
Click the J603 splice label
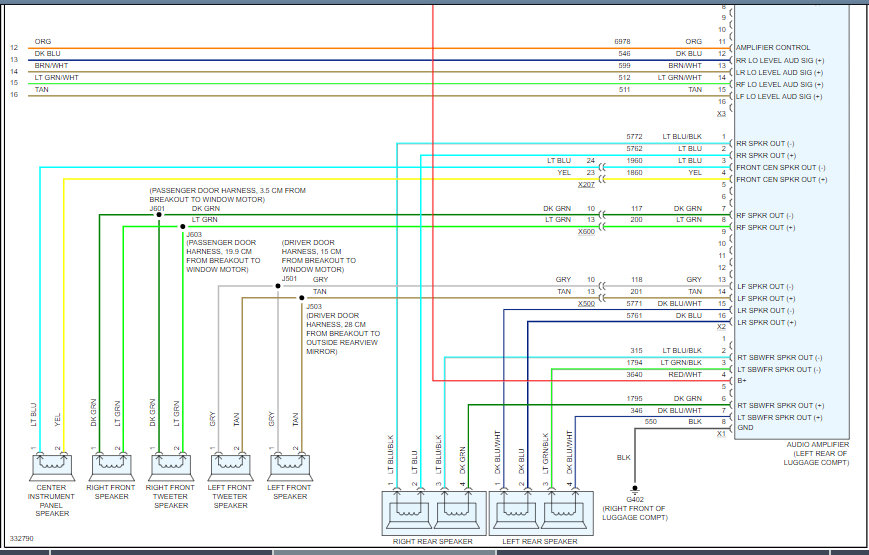pyautogui.click(x=195, y=235)
